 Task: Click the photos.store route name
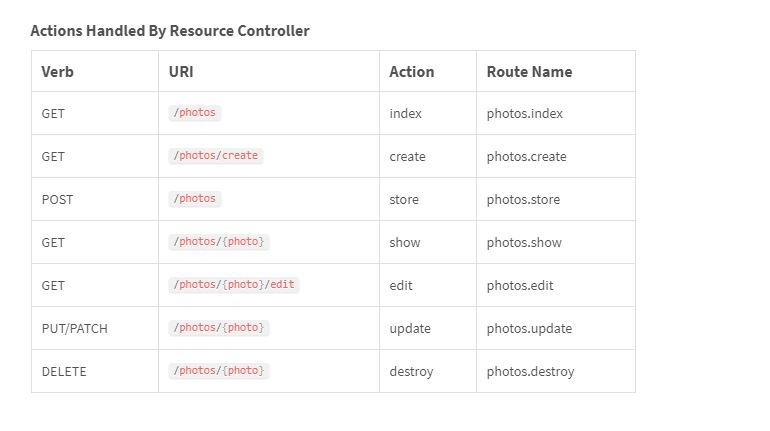click(523, 200)
